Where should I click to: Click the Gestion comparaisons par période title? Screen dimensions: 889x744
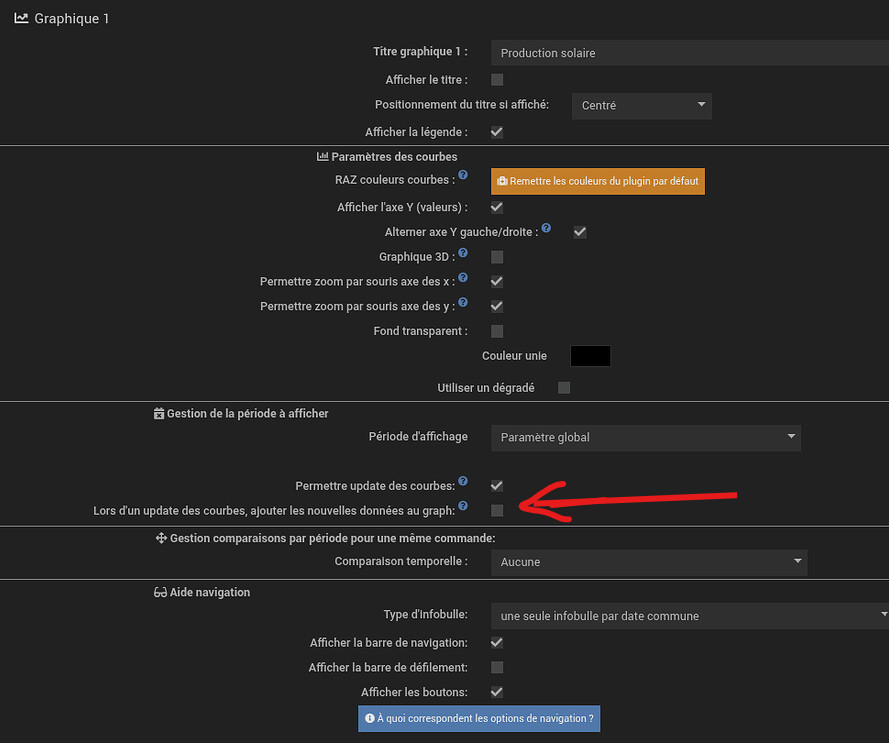coord(333,538)
